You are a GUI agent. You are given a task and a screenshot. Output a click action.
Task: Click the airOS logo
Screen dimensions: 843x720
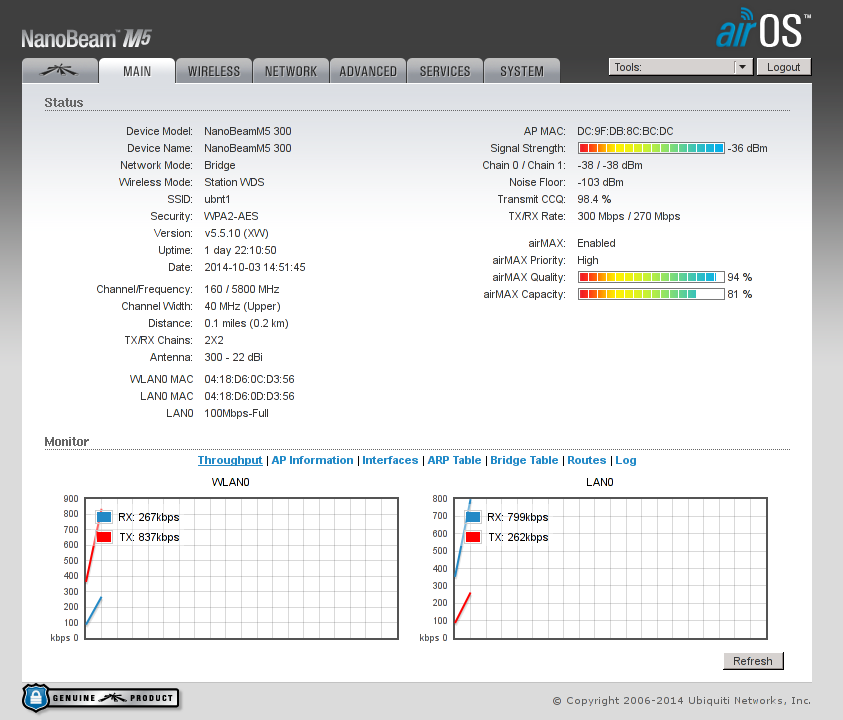[762, 28]
